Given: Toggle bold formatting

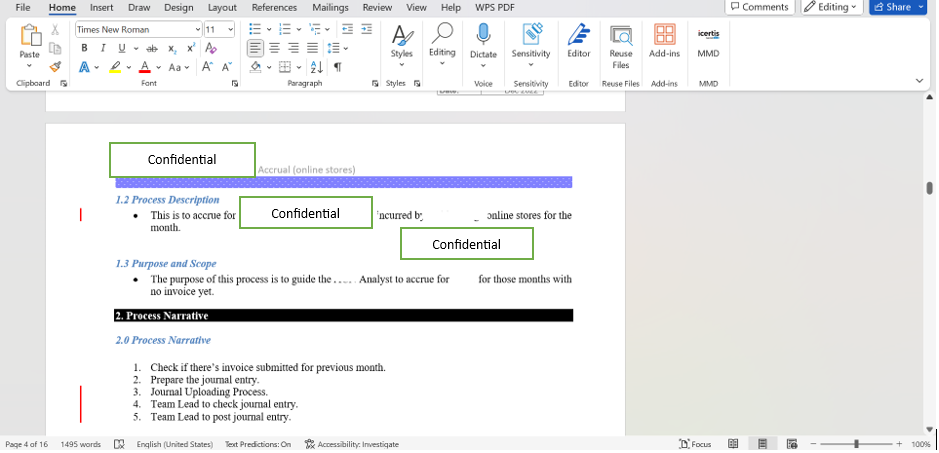Looking at the screenshot, I should point(84,48).
